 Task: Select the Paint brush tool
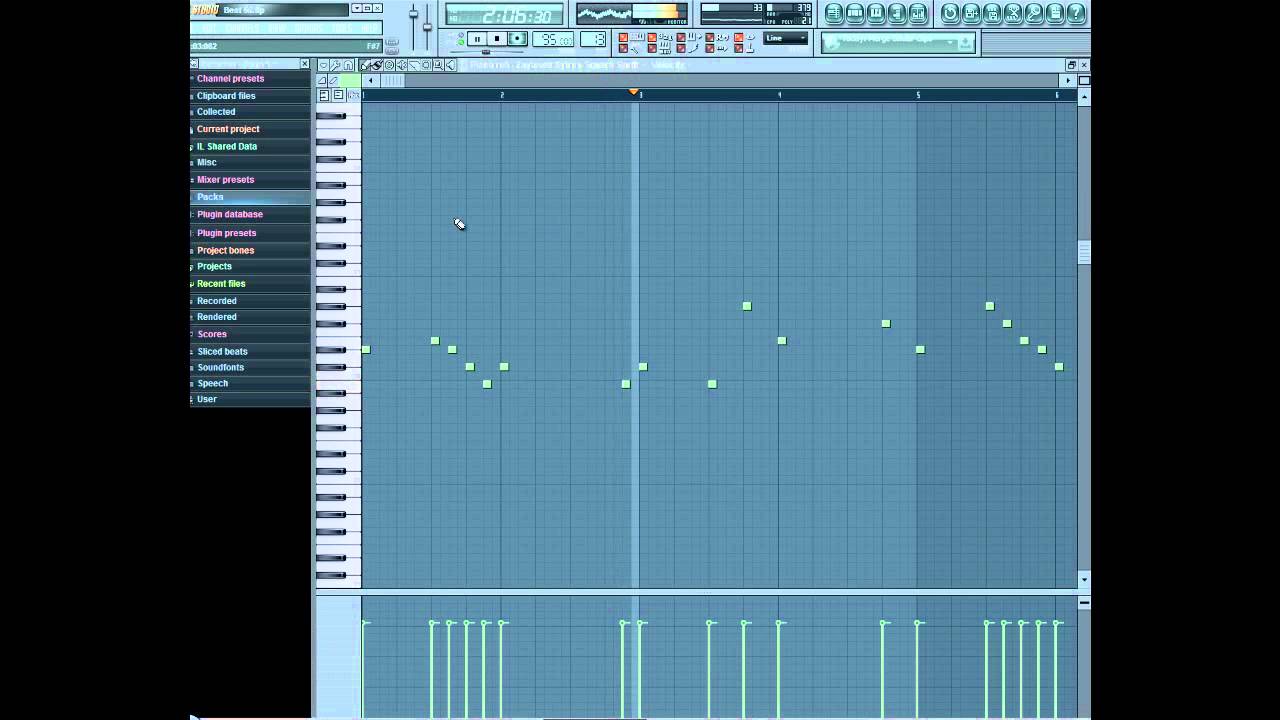coord(377,65)
